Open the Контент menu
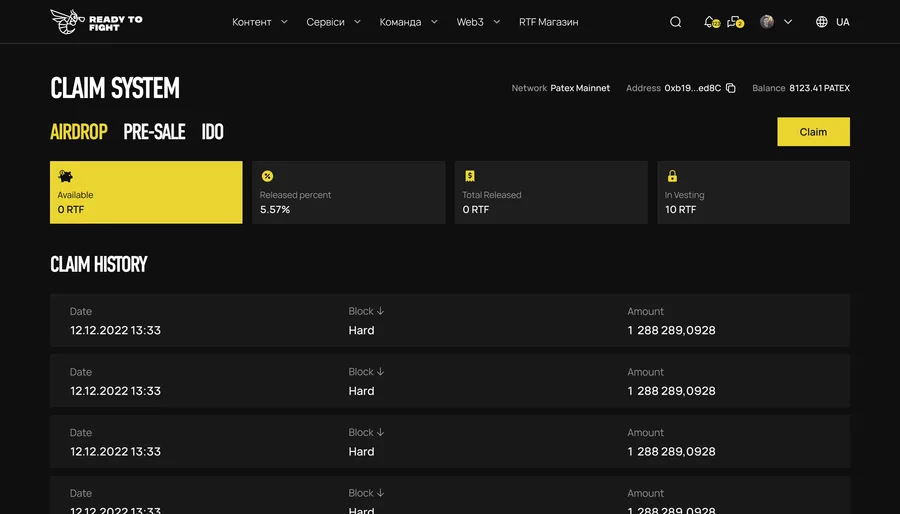This screenshot has height=514, width=900. pyautogui.click(x=251, y=22)
